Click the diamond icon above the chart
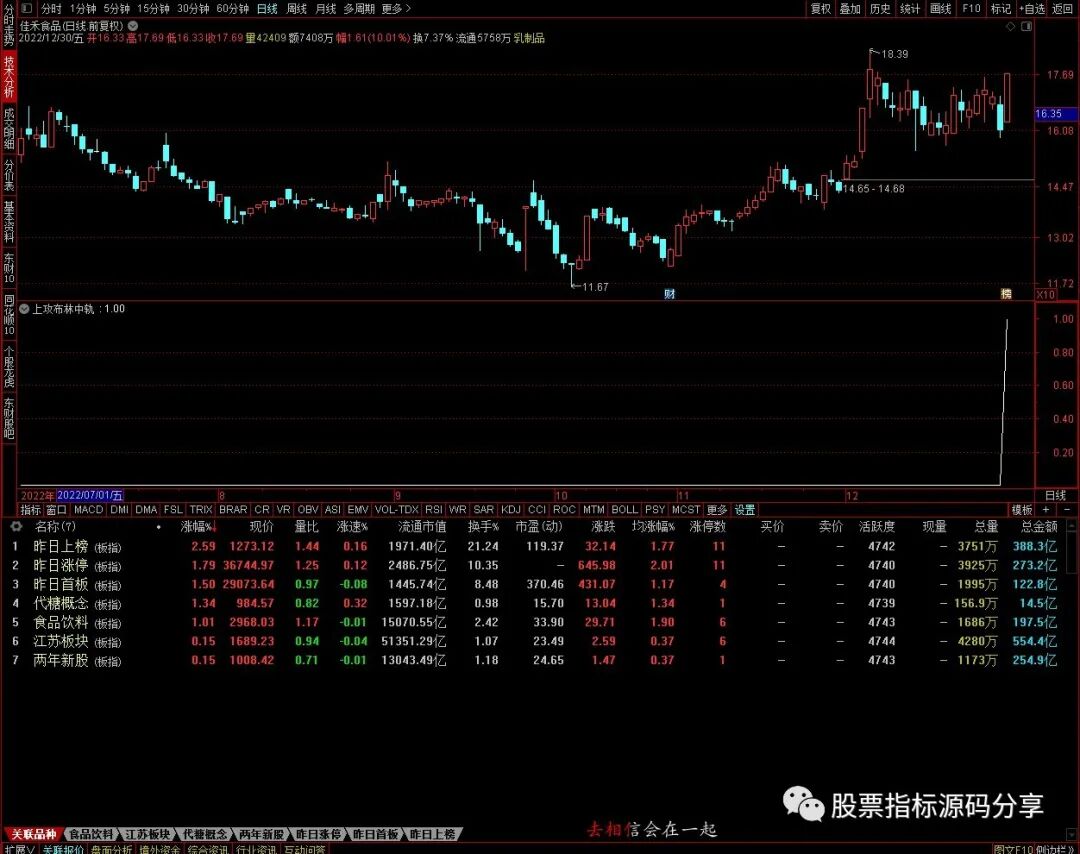1080x854 pixels. [x=1010, y=26]
